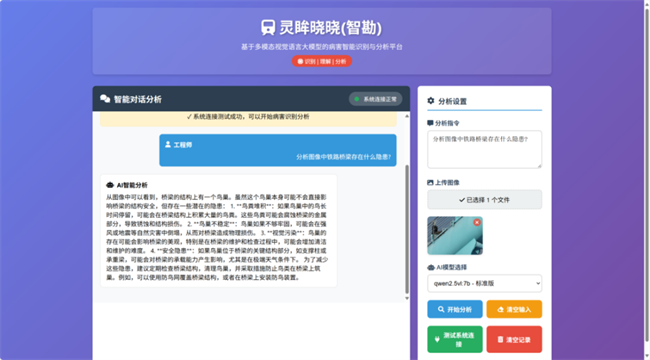This screenshot has width=650, height=360.
Task: Click the chat panel scrollbar thumb
Action: 407,229
